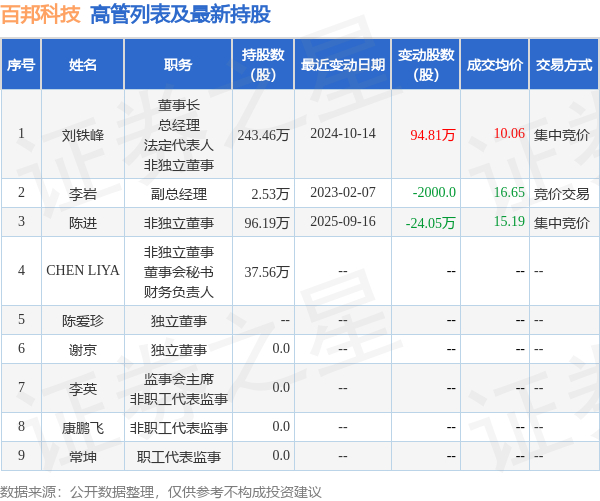Screen dimensions: 600x501
Task: Click the average price 10.06
Action: [x=509, y=133]
